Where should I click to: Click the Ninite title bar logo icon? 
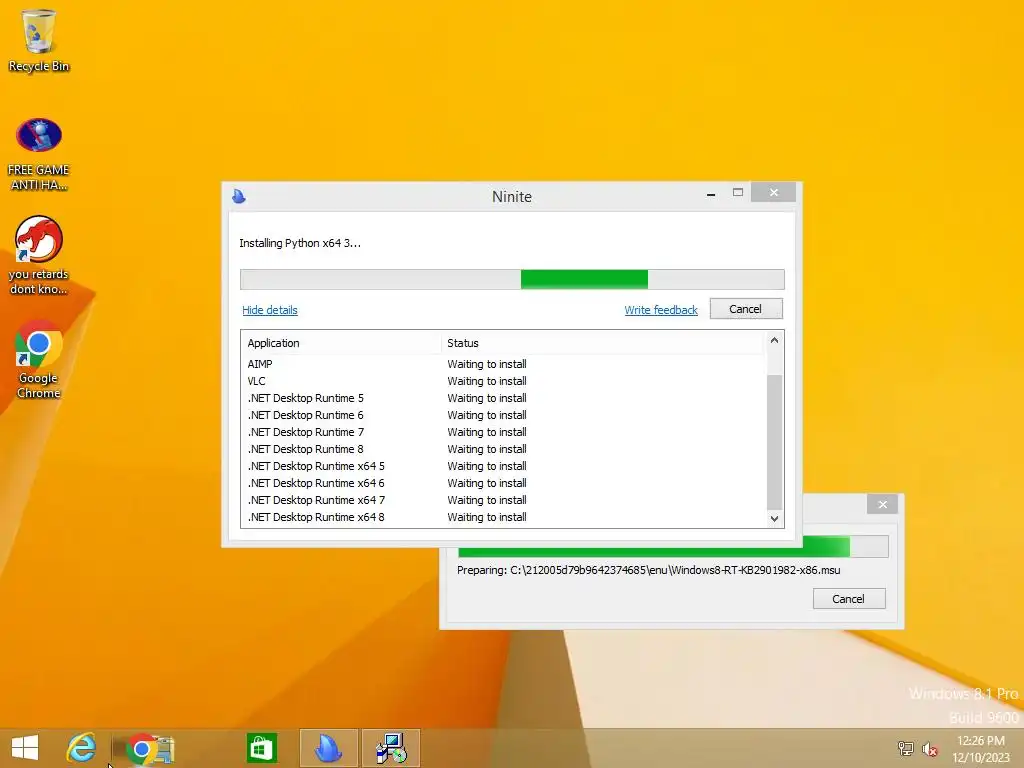point(239,196)
